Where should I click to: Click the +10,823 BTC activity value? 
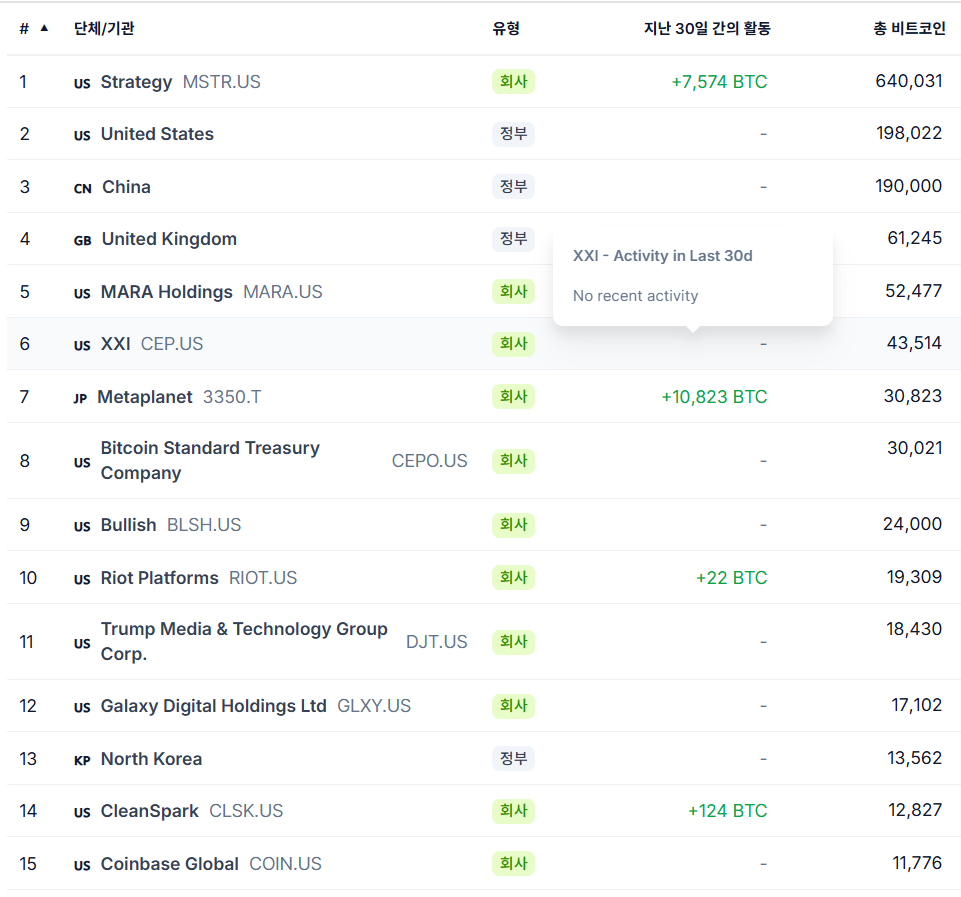point(714,397)
